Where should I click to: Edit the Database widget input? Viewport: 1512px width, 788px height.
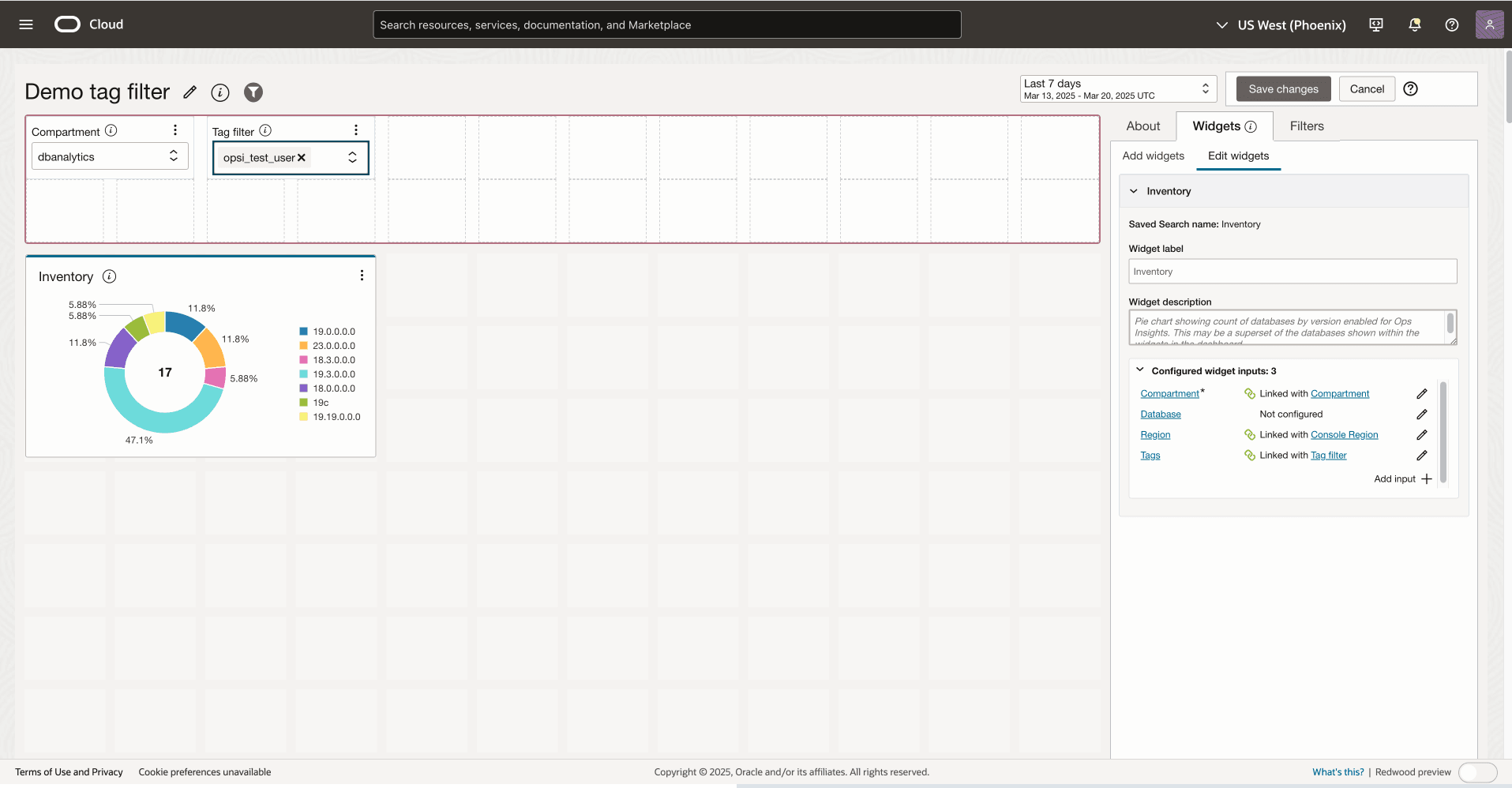point(1421,415)
